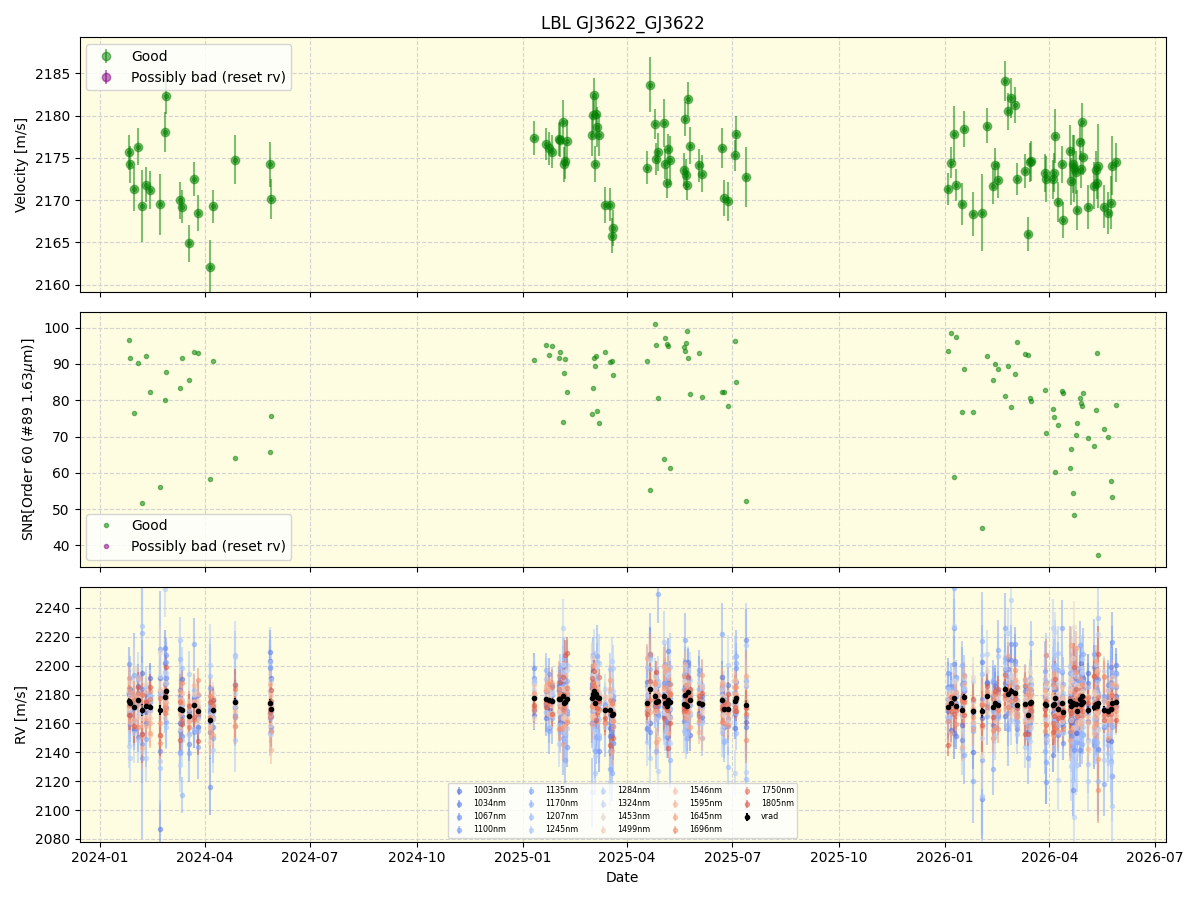
Task: Click the 1245nm legend entry
Action: pyautogui.click(x=561, y=829)
